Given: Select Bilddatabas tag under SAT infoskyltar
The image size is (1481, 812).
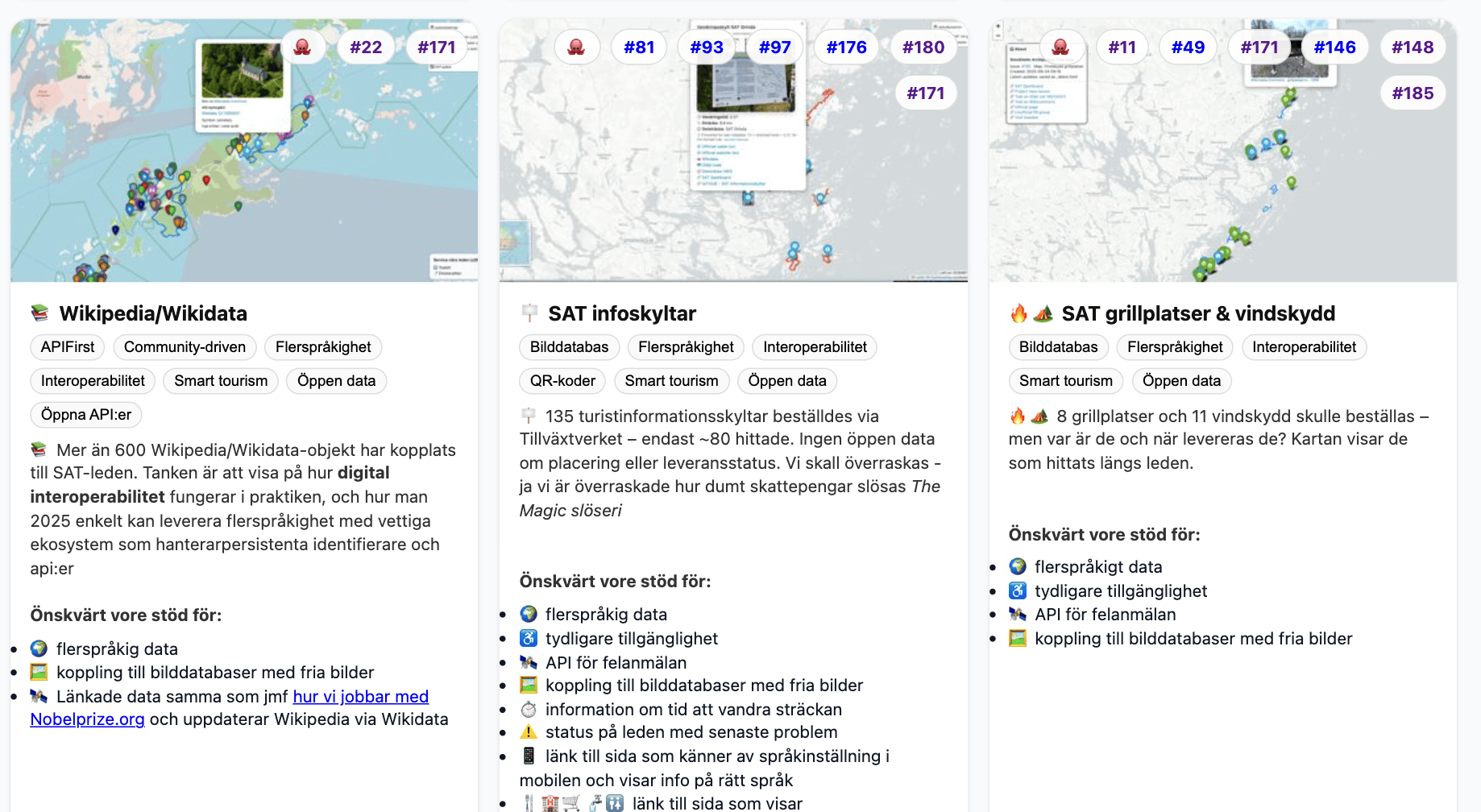Looking at the screenshot, I should pyautogui.click(x=569, y=347).
